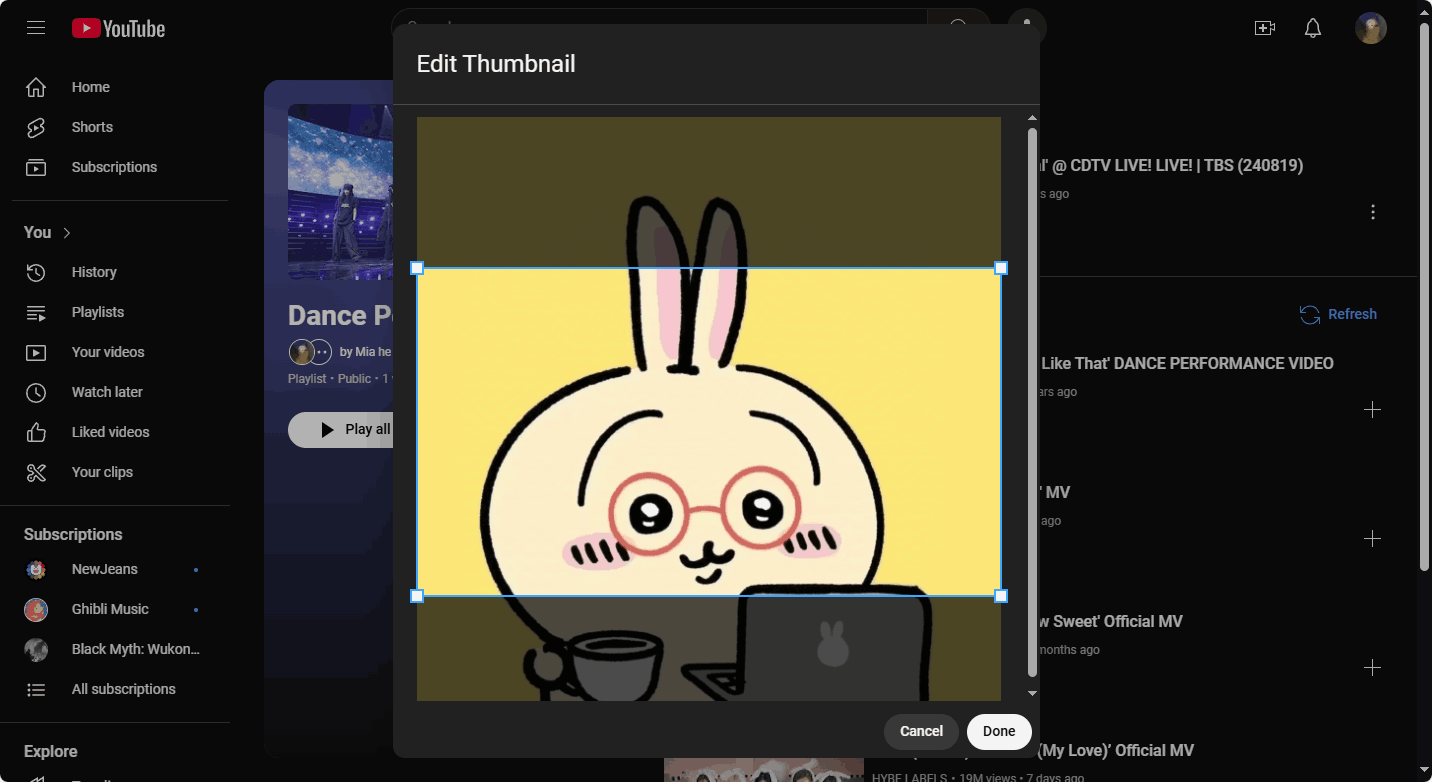Screen dimensions: 1432x782
Task: Click dialog scrollbar down arrow
Action: click(x=1032, y=693)
